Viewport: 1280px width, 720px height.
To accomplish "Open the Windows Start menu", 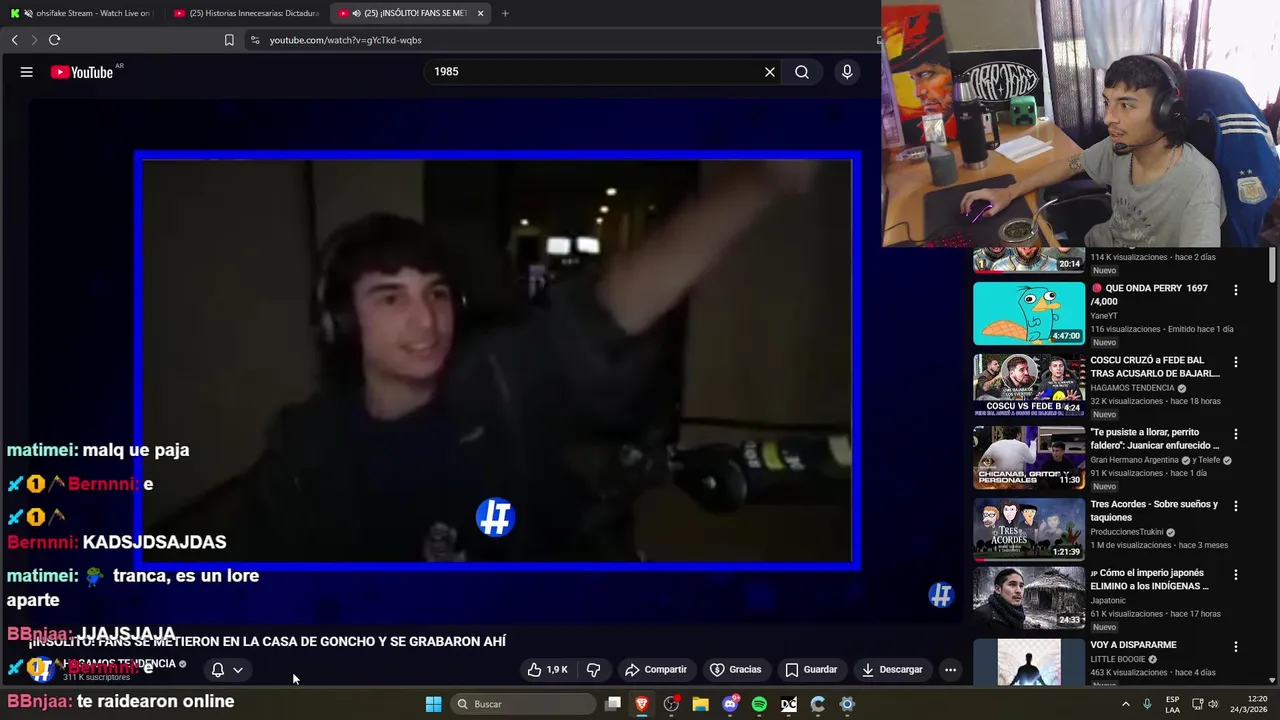I will 433,704.
